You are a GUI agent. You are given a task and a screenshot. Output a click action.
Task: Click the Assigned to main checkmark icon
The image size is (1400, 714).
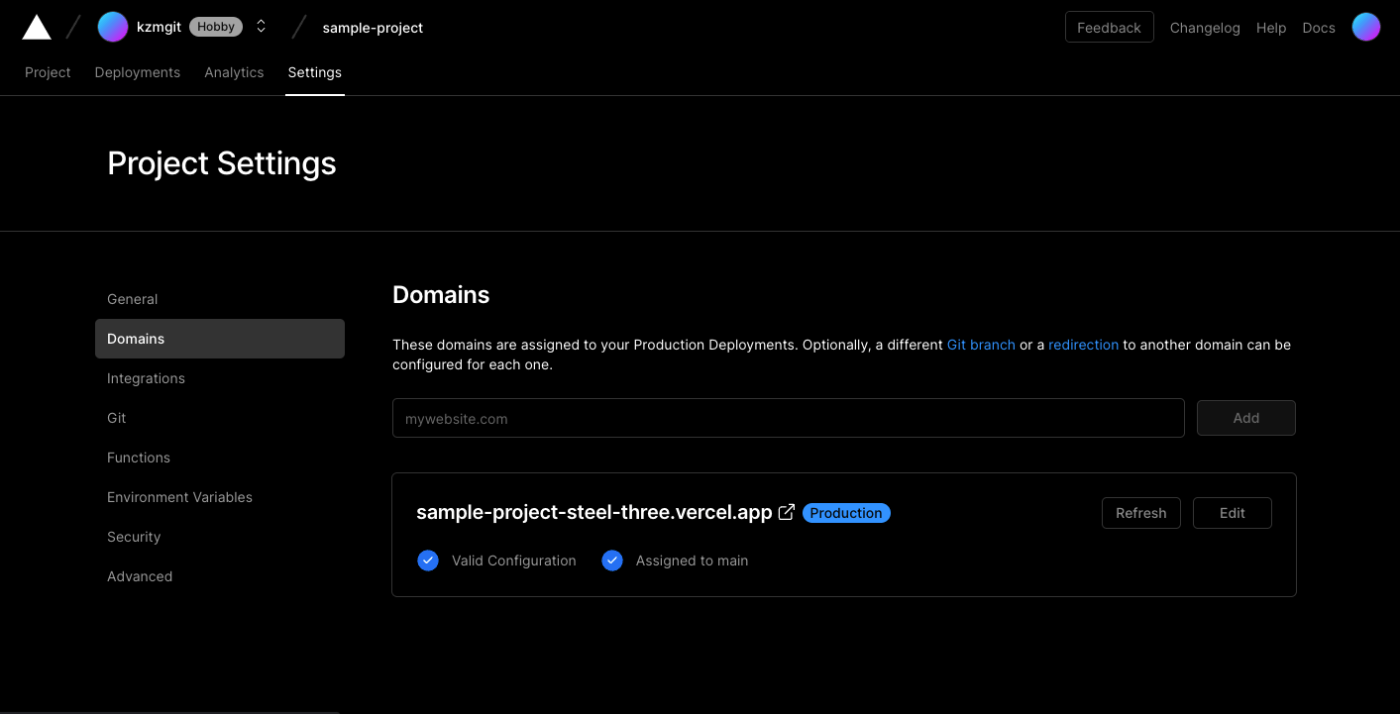(x=612, y=560)
